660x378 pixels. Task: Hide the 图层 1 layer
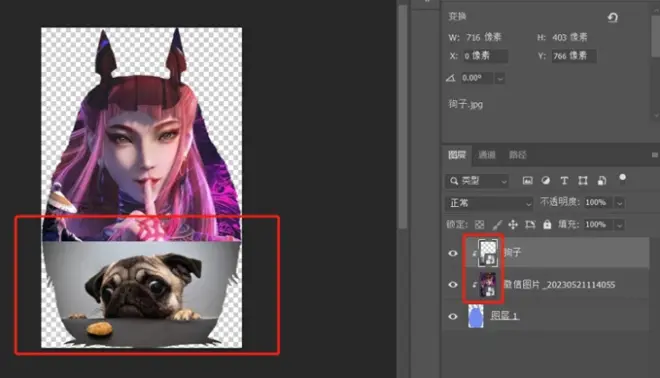tap(452, 316)
